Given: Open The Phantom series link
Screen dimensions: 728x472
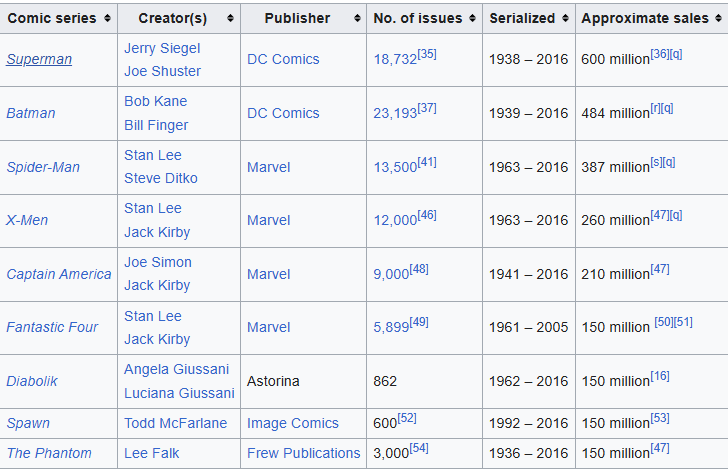Looking at the screenshot, I should 49,453.
